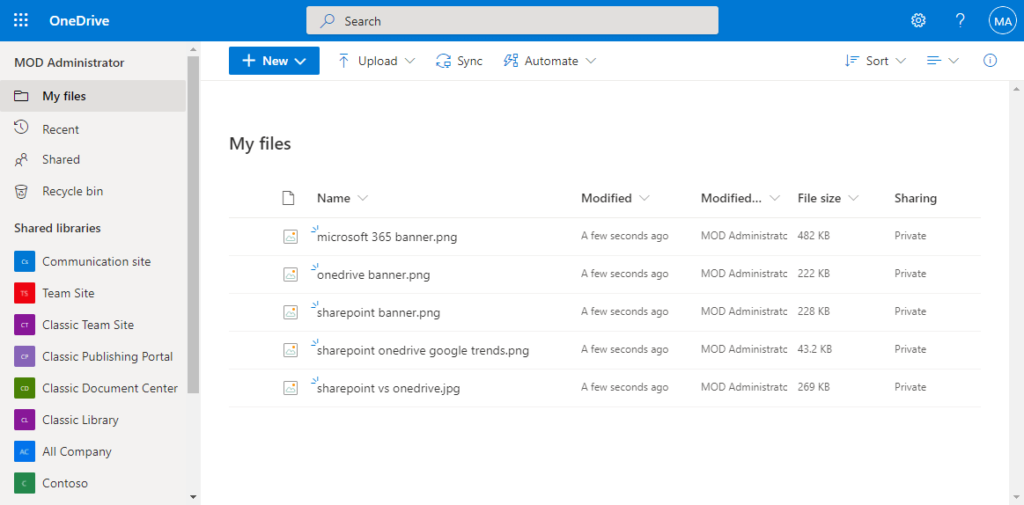This screenshot has height=505, width=1024.
Task: Click the Shared people icon
Action: [x=22, y=159]
